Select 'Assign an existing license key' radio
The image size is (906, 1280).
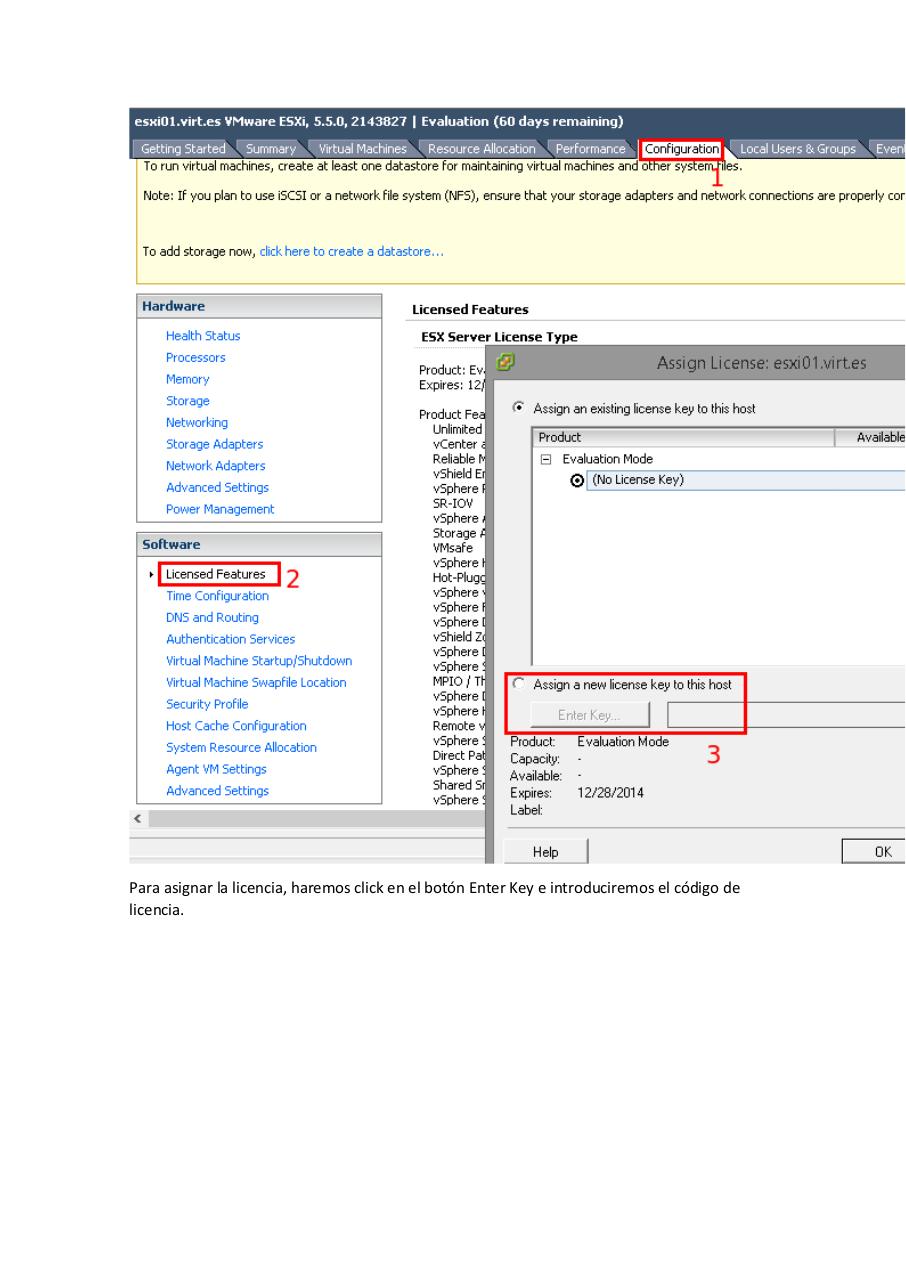(518, 408)
